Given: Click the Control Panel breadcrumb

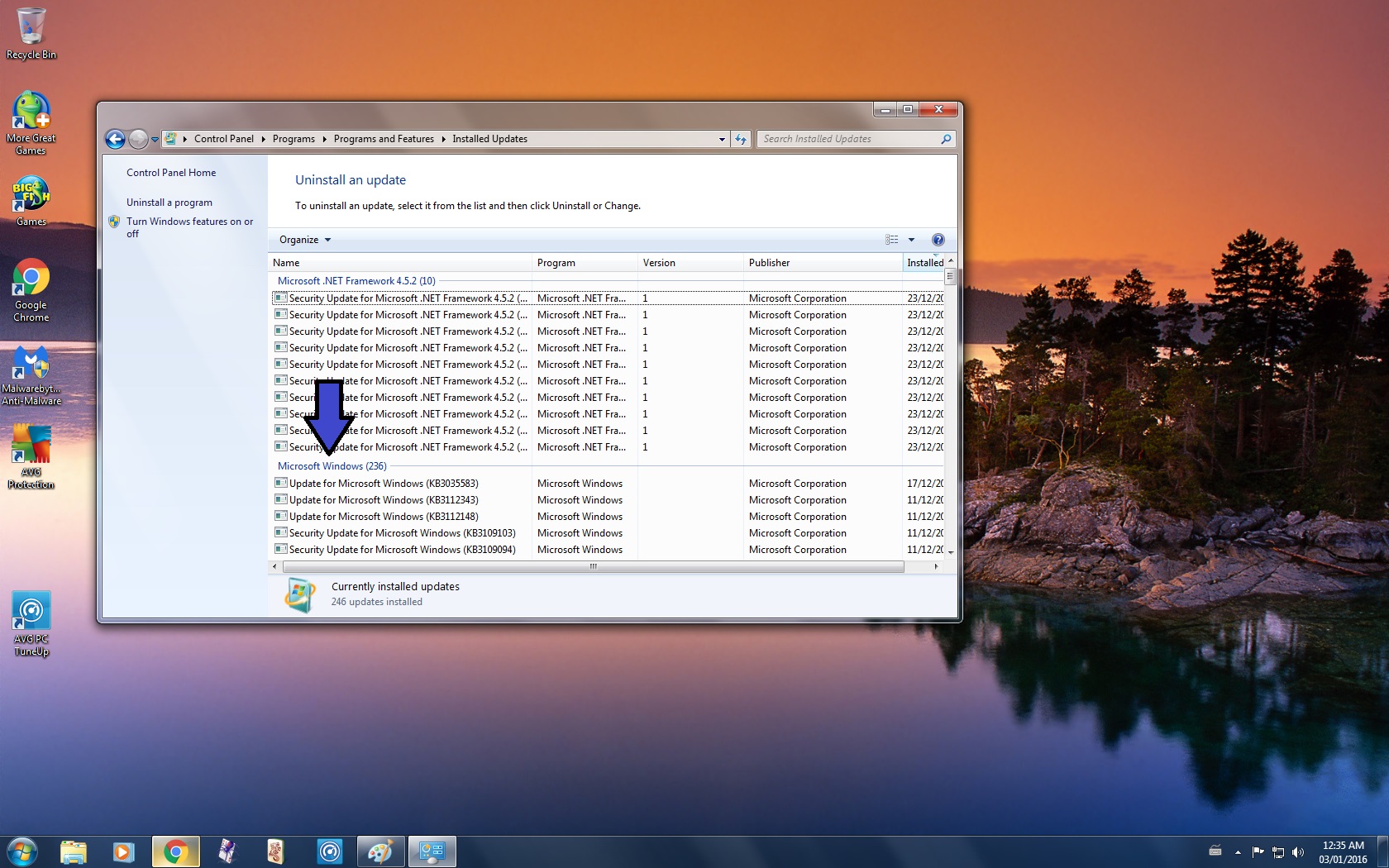Looking at the screenshot, I should click(x=224, y=139).
